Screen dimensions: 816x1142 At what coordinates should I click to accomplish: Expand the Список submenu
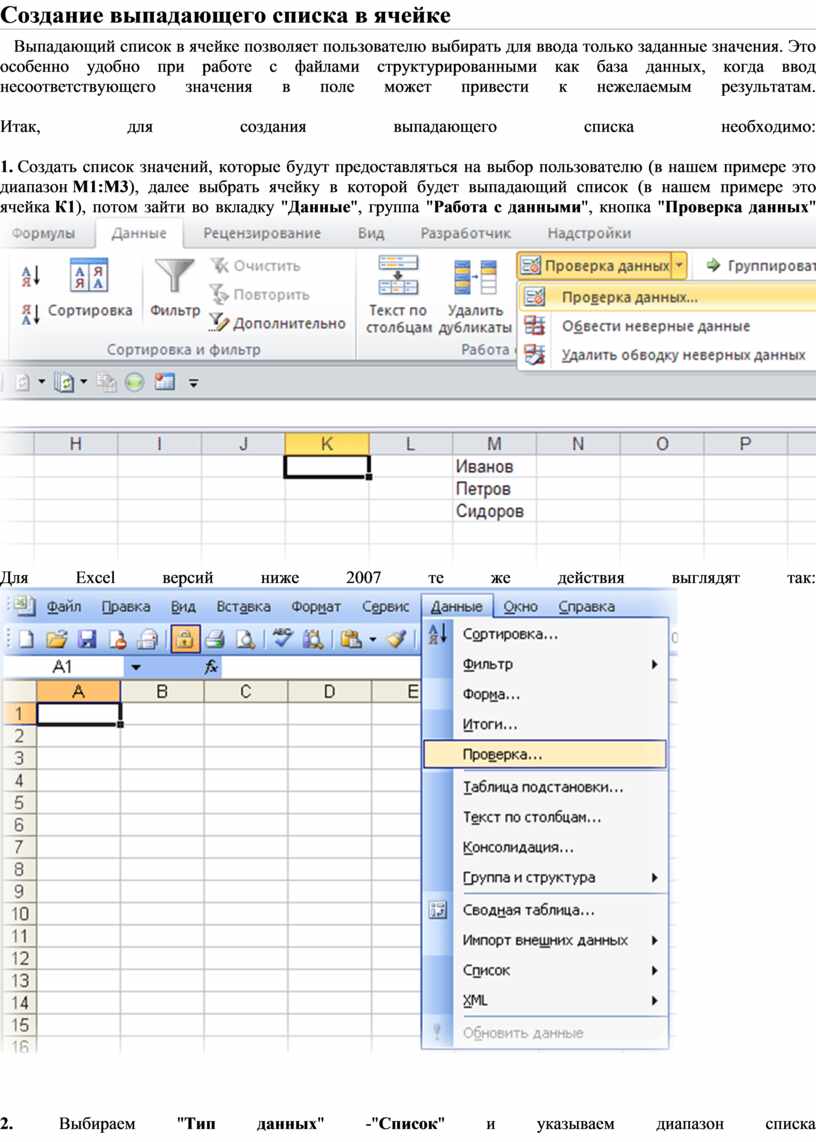[x=654, y=970]
